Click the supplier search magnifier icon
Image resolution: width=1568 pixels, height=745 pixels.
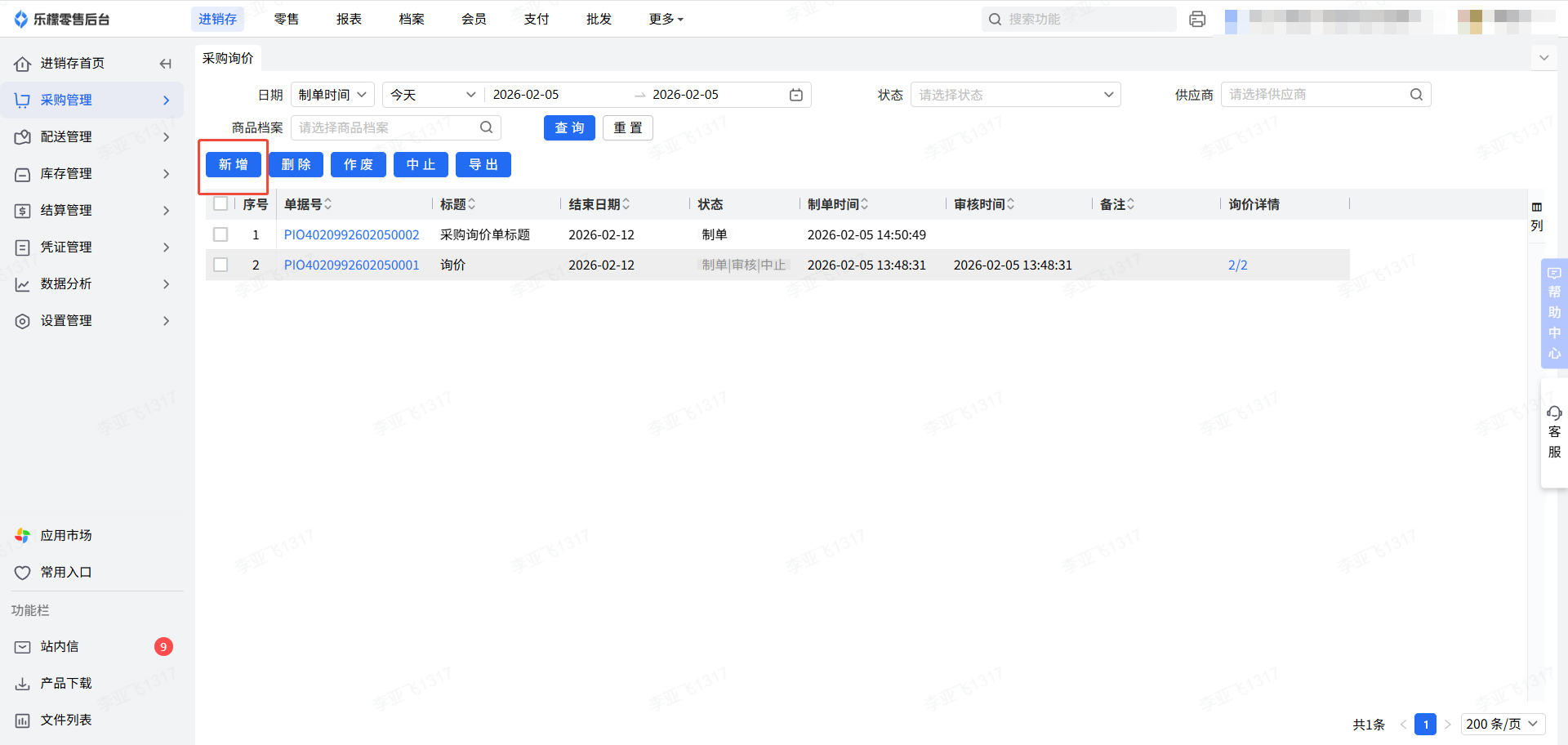click(1416, 95)
